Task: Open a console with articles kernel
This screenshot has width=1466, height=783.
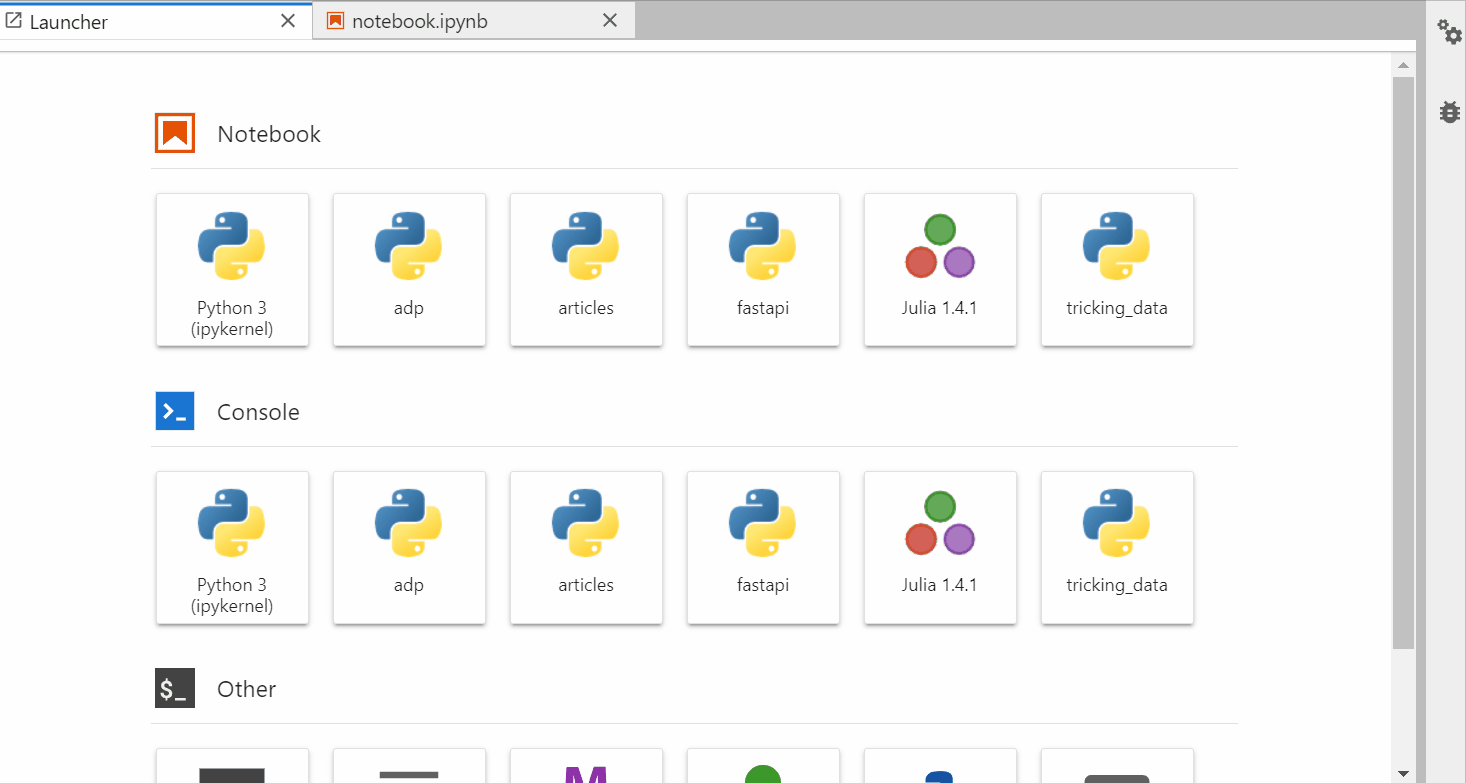Action: (x=586, y=548)
